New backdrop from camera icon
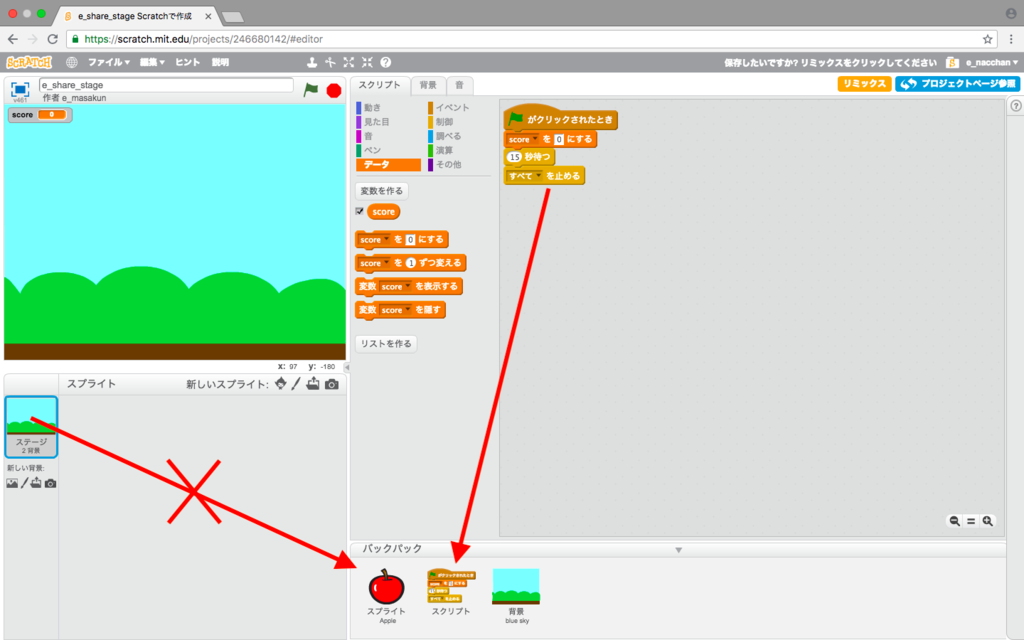This screenshot has width=1024, height=640. (x=50, y=483)
